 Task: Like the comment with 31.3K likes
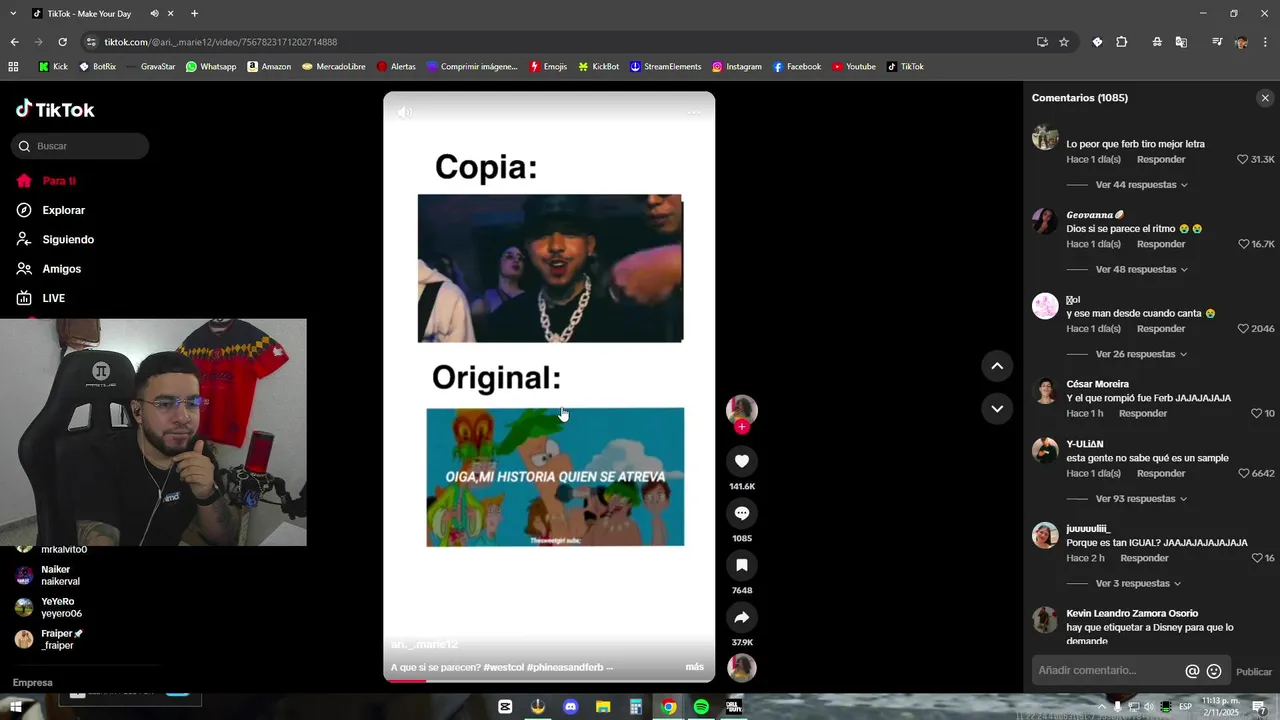(x=1243, y=159)
